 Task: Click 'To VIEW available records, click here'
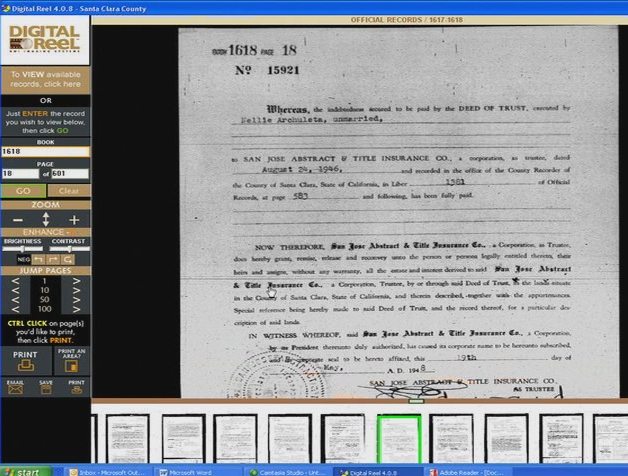pos(46,79)
